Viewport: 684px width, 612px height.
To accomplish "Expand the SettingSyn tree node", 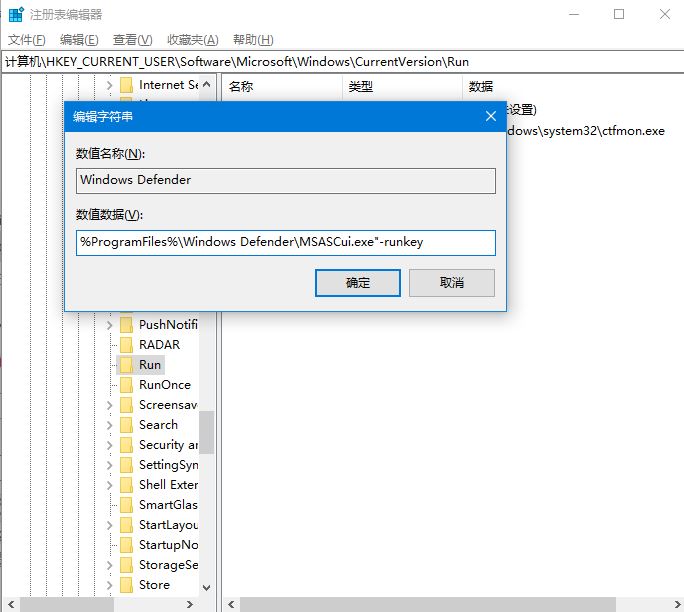I will [x=109, y=465].
